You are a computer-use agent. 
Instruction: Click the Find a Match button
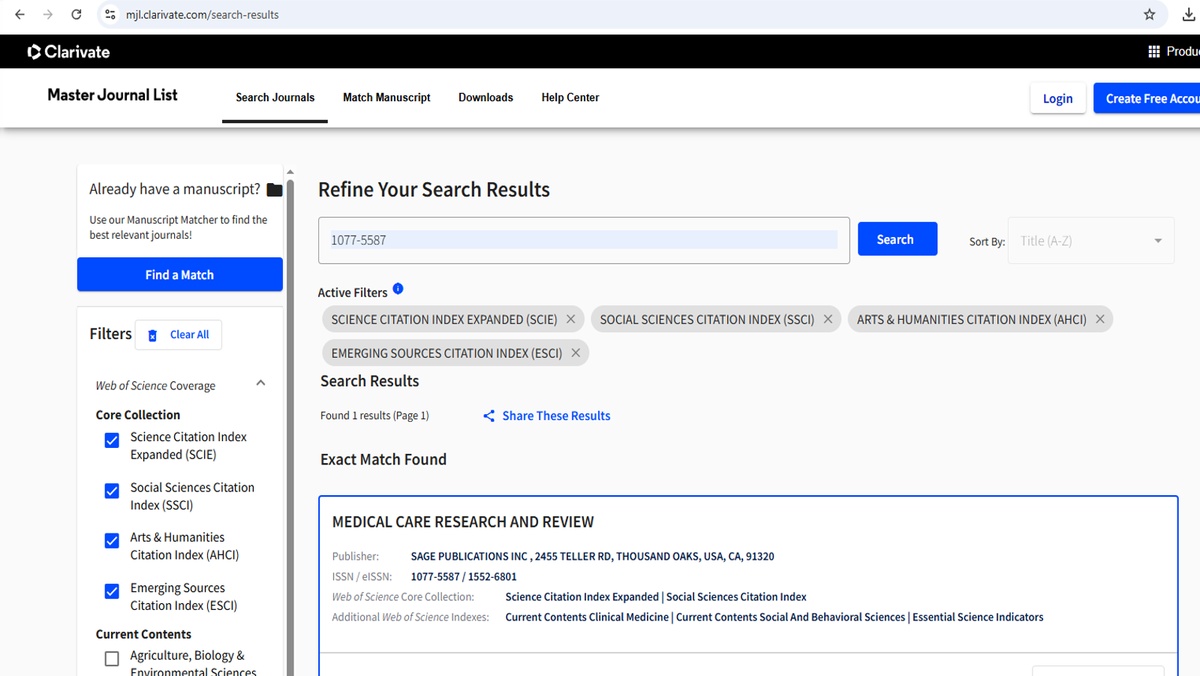[180, 275]
